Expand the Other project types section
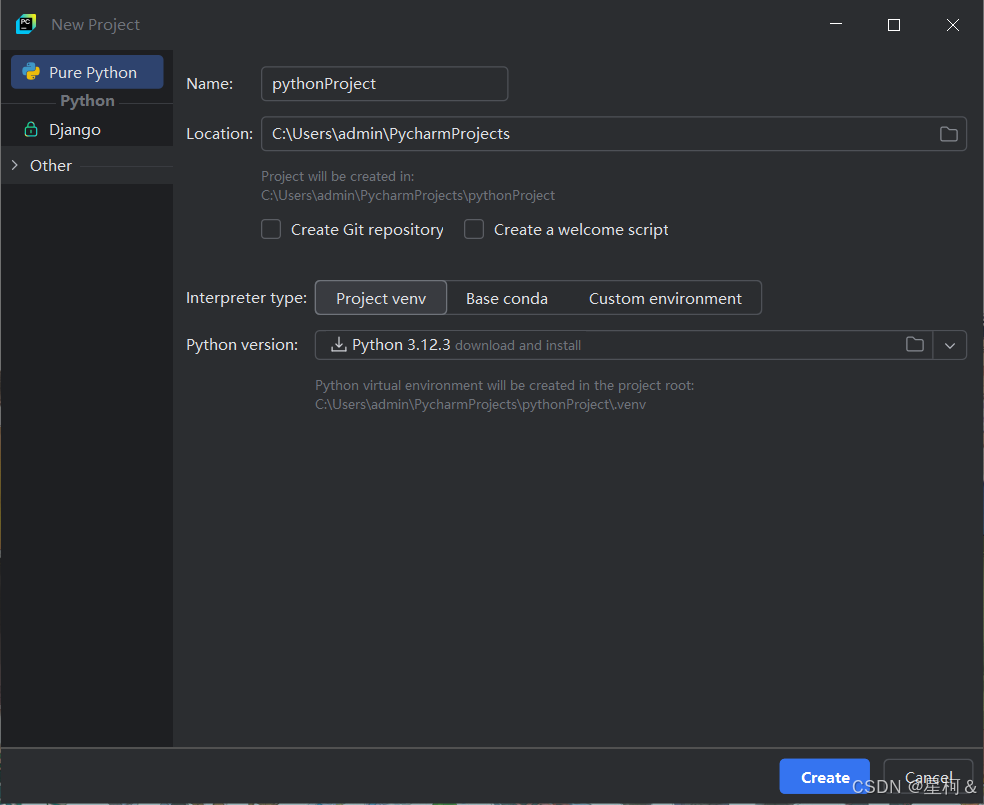 (x=15, y=165)
